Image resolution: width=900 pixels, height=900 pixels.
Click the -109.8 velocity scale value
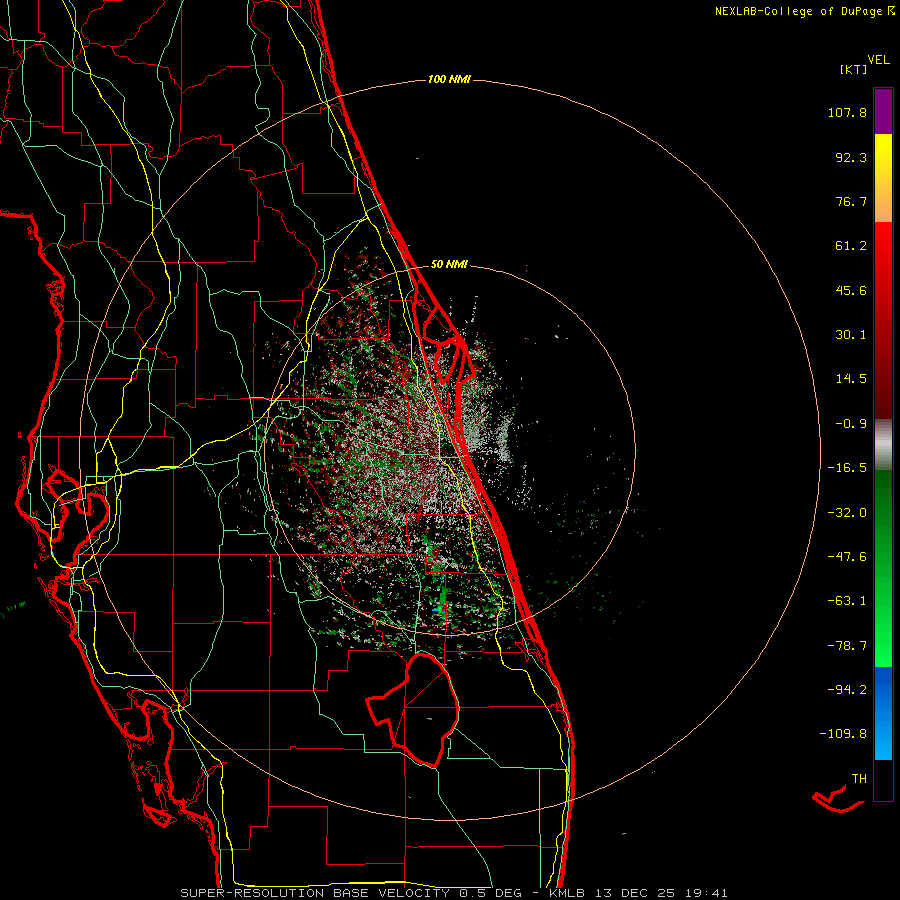click(x=843, y=734)
